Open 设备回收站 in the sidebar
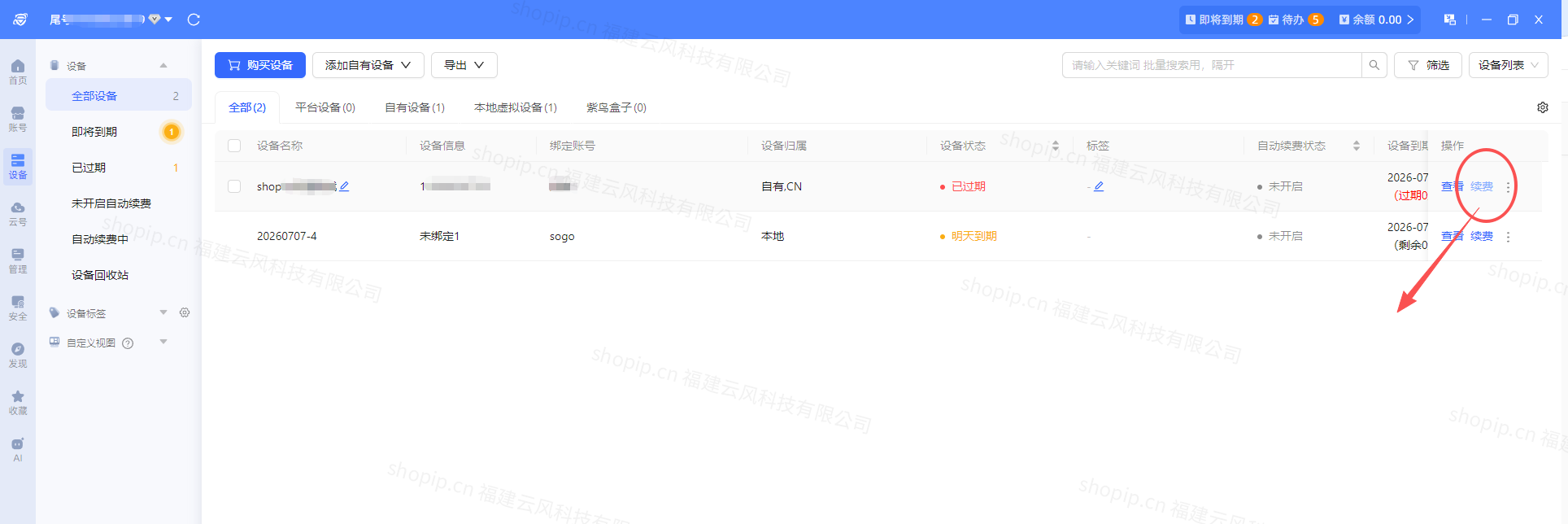The width and height of the screenshot is (1568, 524). click(x=119, y=275)
